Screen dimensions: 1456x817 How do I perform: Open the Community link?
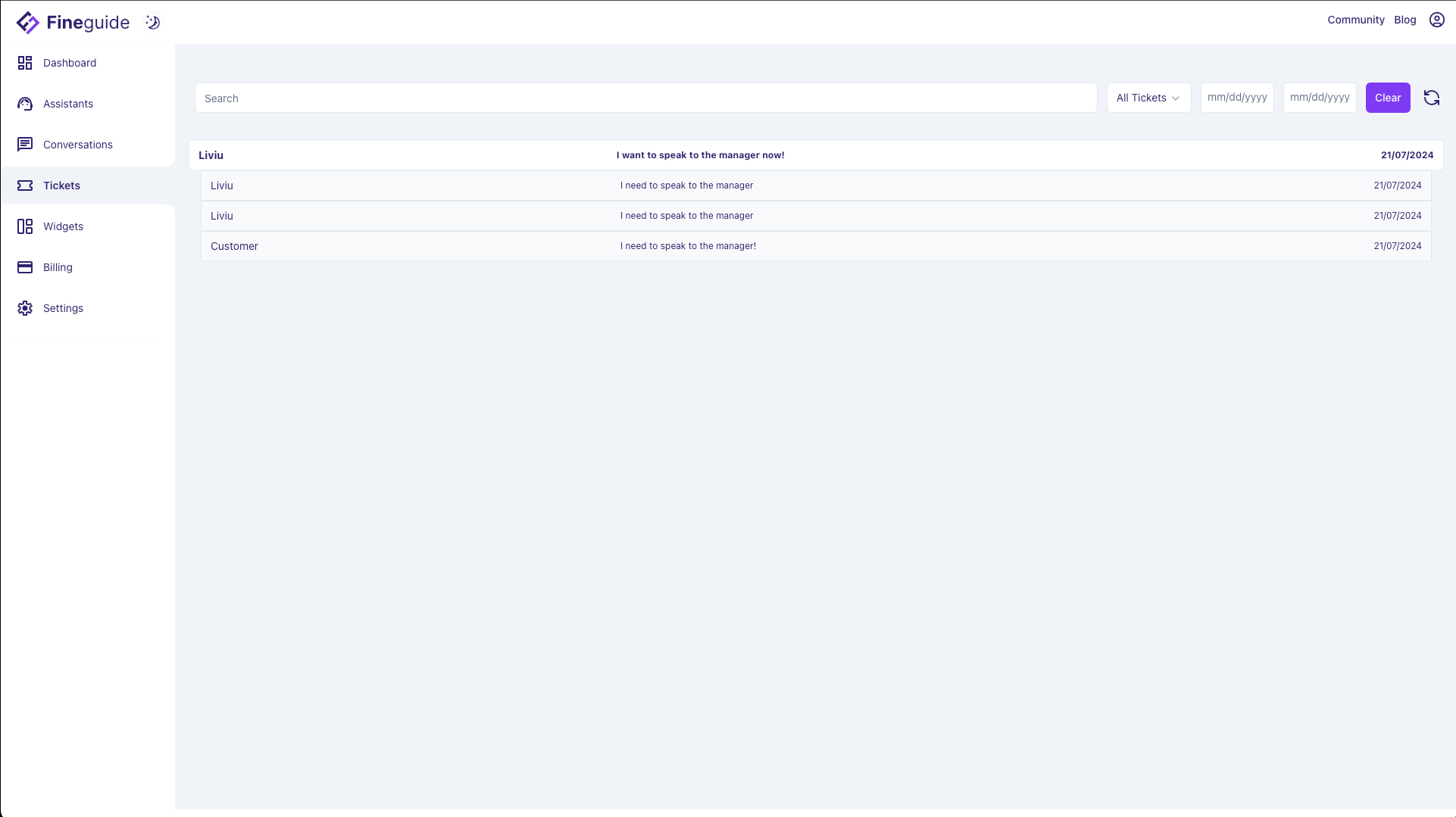[1355, 20]
